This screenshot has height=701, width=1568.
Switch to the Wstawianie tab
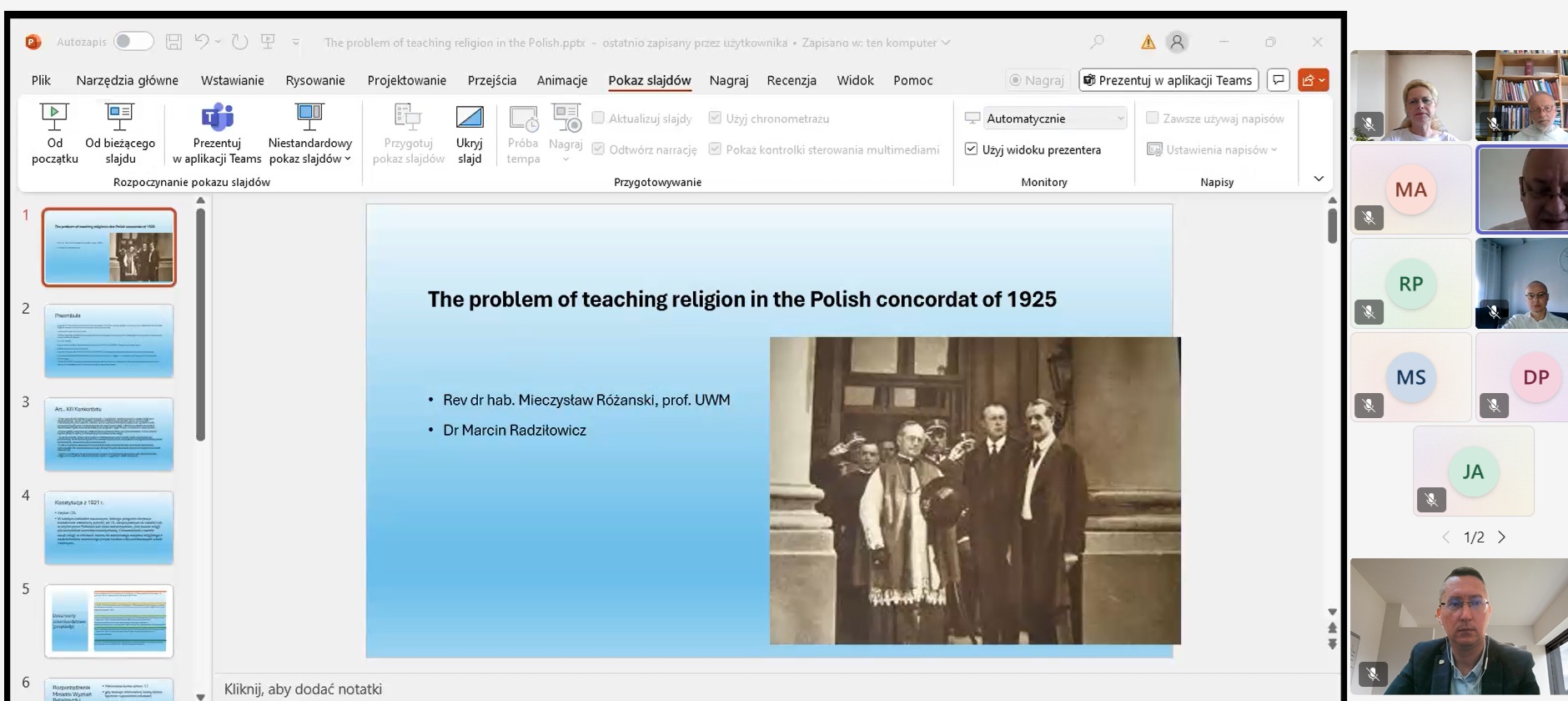click(232, 80)
